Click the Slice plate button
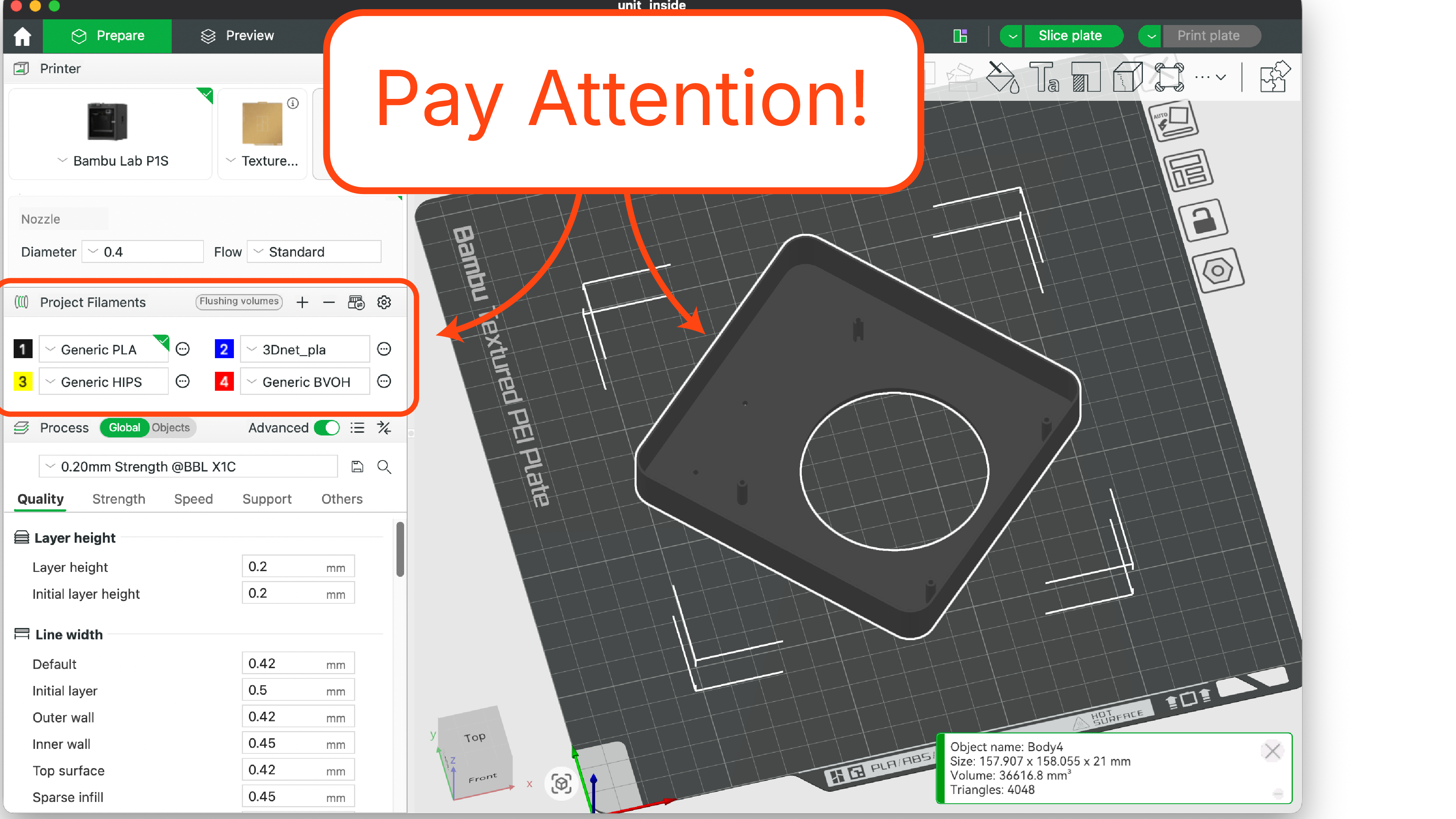Image resolution: width=1456 pixels, height=819 pixels. tap(1074, 36)
